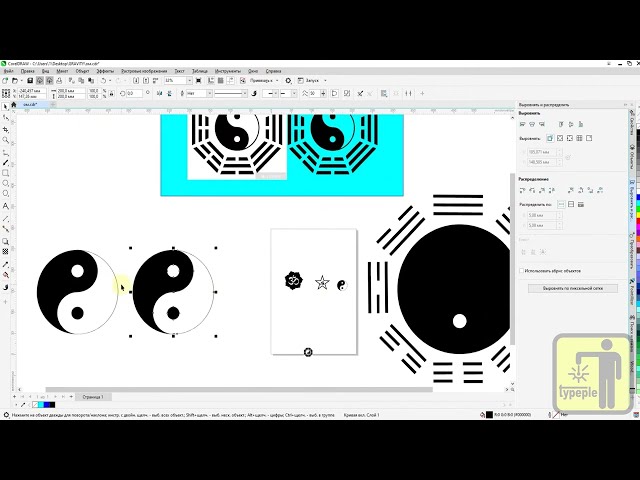
Task: Toggle the lock ratio padlock
Action: [111, 93]
